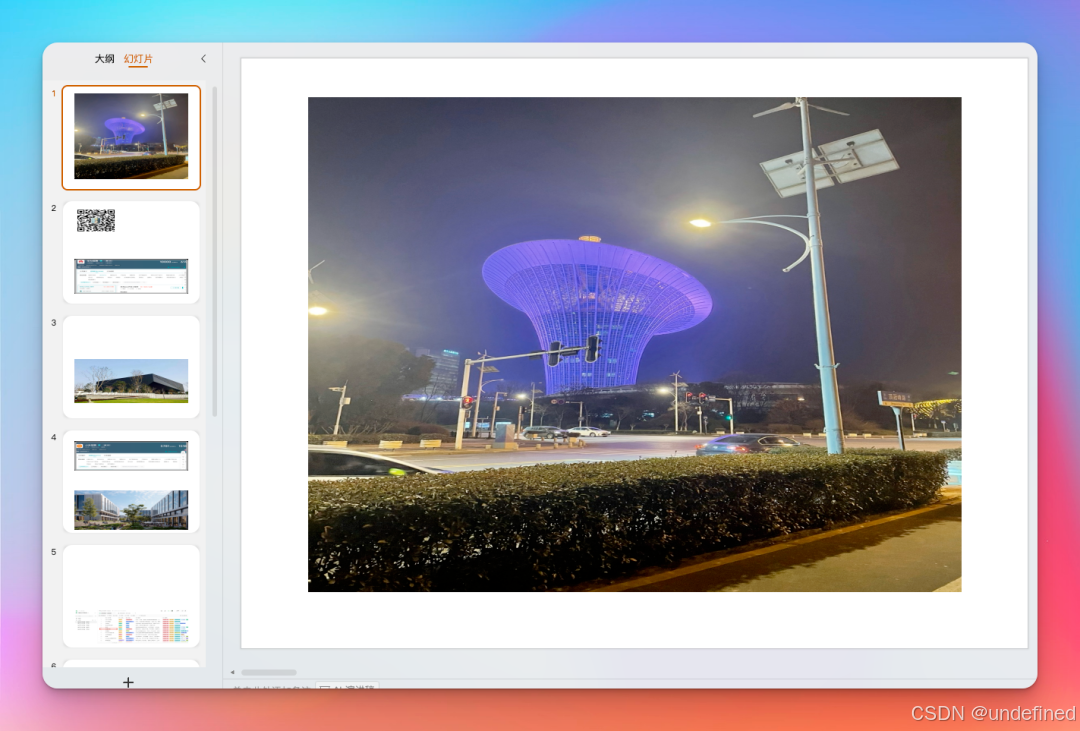Switch to the 大纲 outline tab
1080x731 pixels.
104,59
